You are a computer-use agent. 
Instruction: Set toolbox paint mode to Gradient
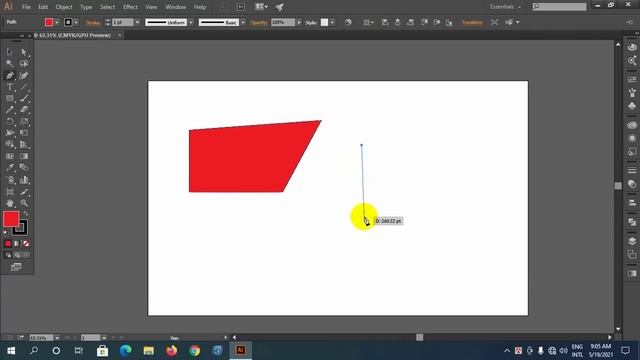17,244
